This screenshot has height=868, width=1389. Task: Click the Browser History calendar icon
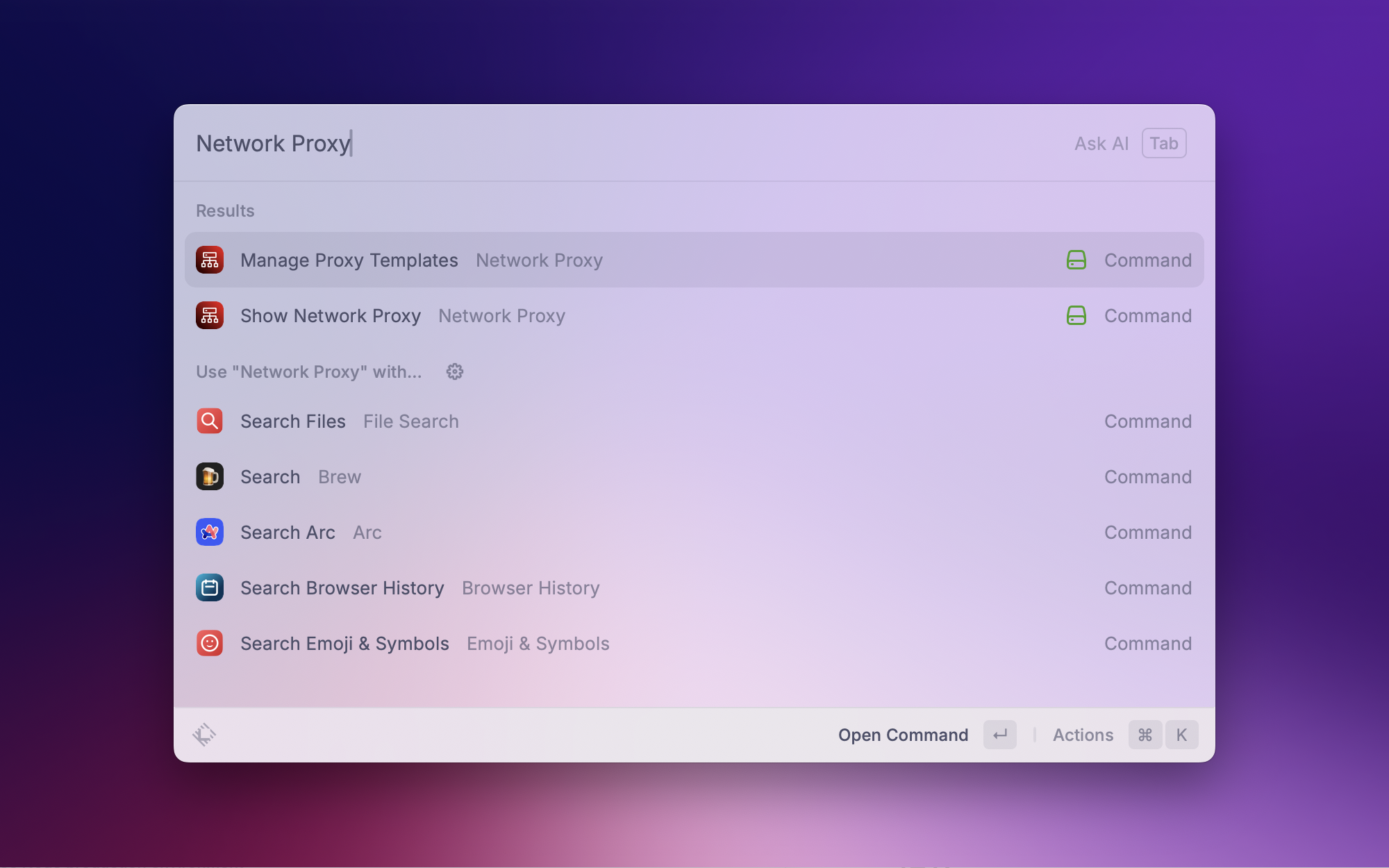click(209, 588)
